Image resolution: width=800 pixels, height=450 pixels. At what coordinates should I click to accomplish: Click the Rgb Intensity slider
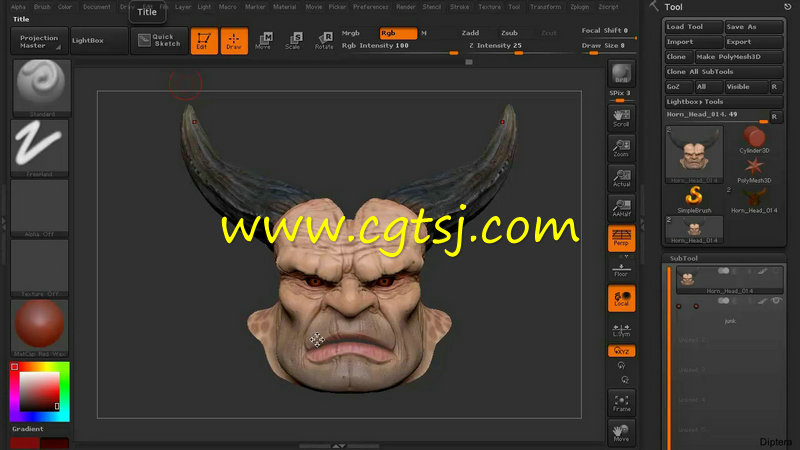[399, 47]
